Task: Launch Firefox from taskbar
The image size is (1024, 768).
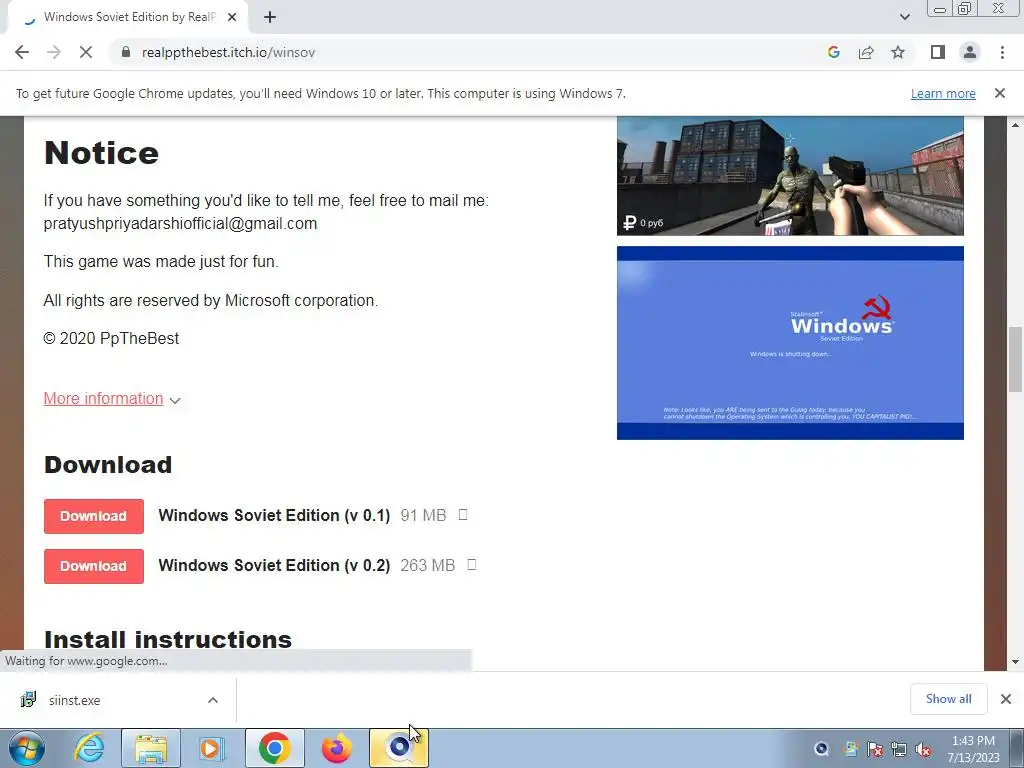Action: pos(336,748)
